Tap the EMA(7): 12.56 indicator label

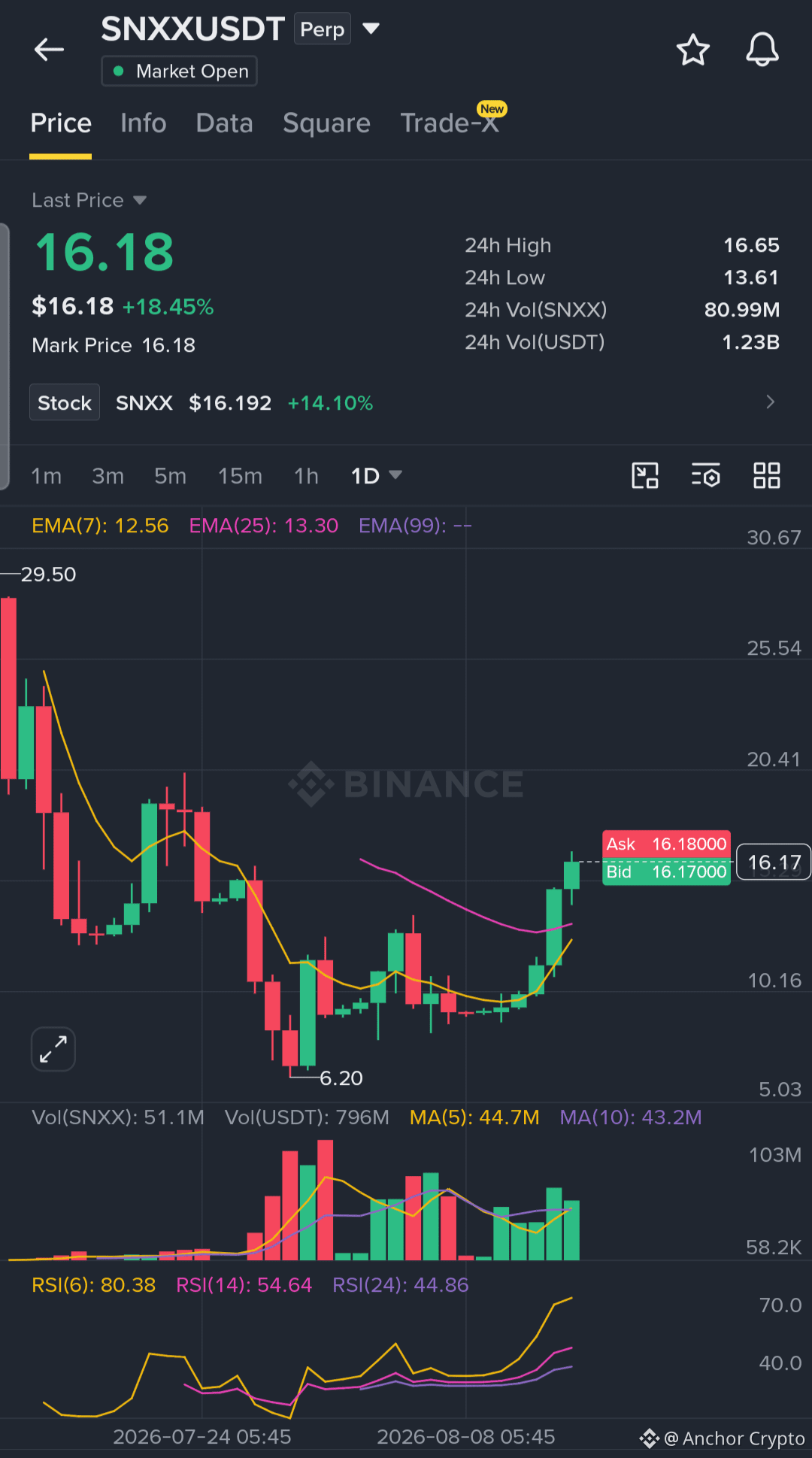click(100, 526)
